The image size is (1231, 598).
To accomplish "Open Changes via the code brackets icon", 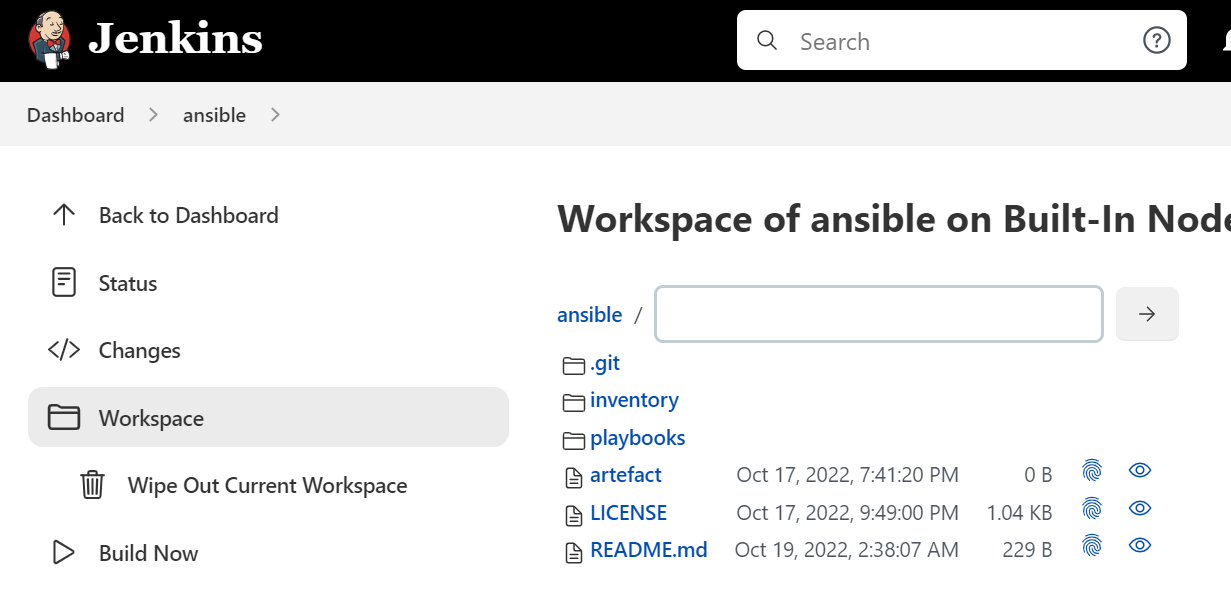I will point(63,350).
